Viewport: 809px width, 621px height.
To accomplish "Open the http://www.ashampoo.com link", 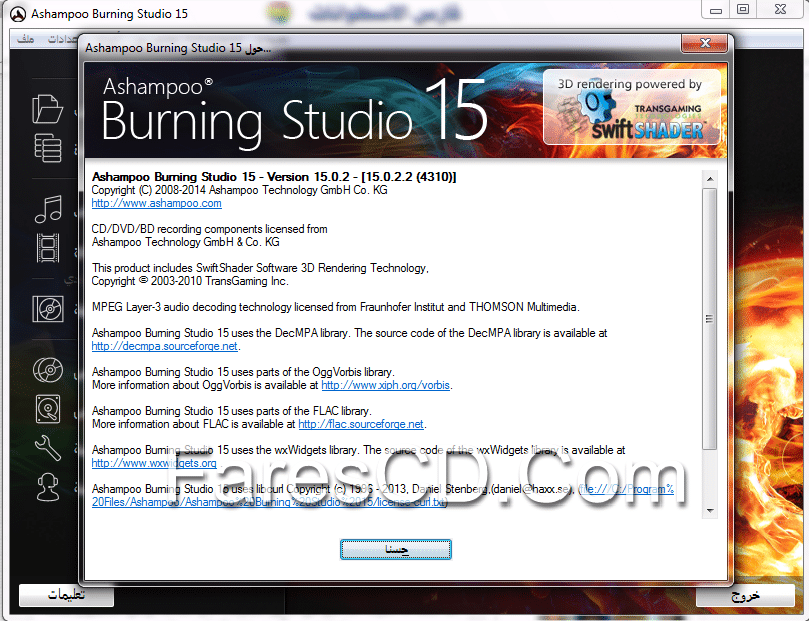I will pyautogui.click(x=156, y=203).
